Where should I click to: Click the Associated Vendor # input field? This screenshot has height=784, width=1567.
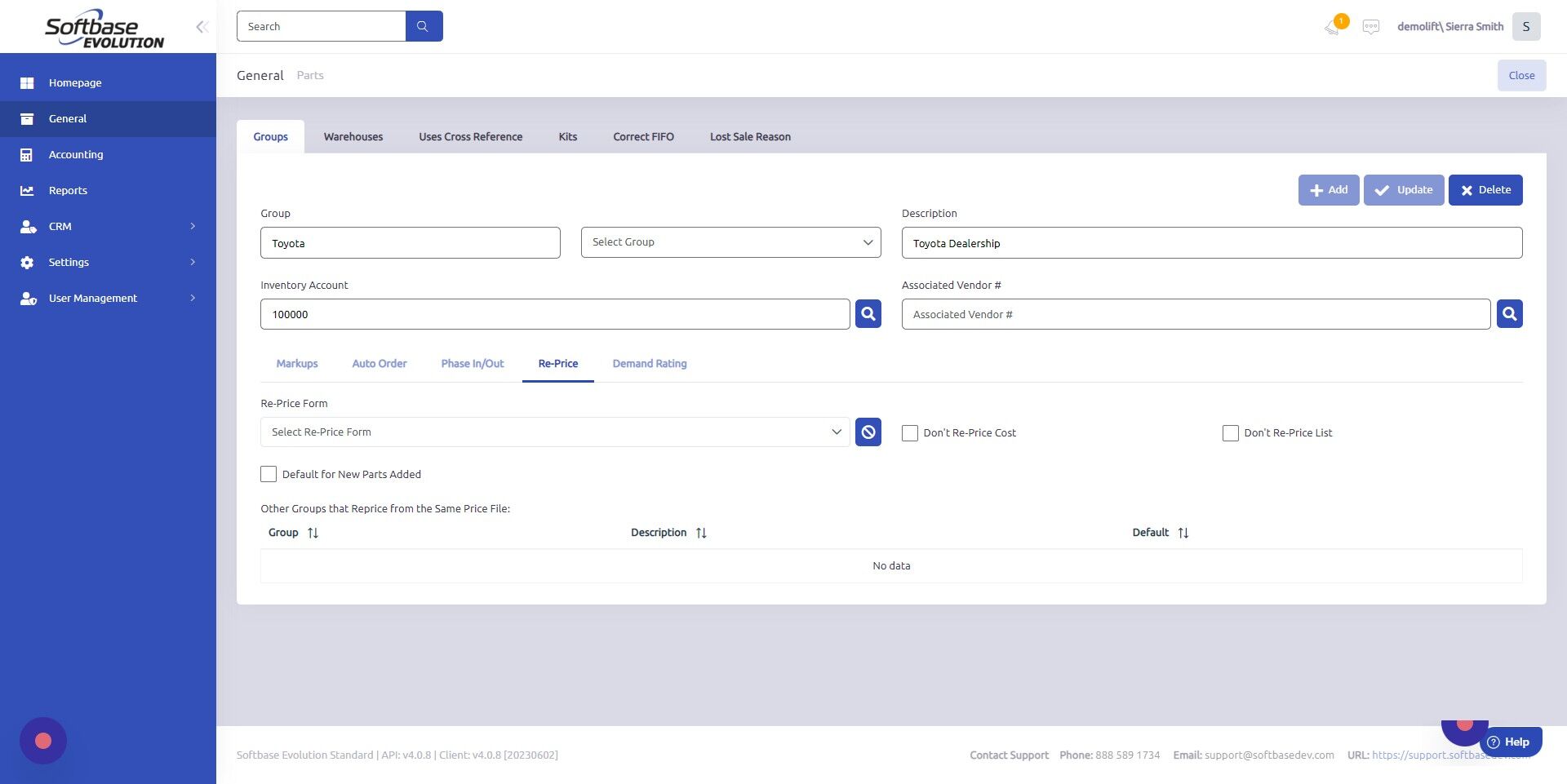click(1196, 314)
